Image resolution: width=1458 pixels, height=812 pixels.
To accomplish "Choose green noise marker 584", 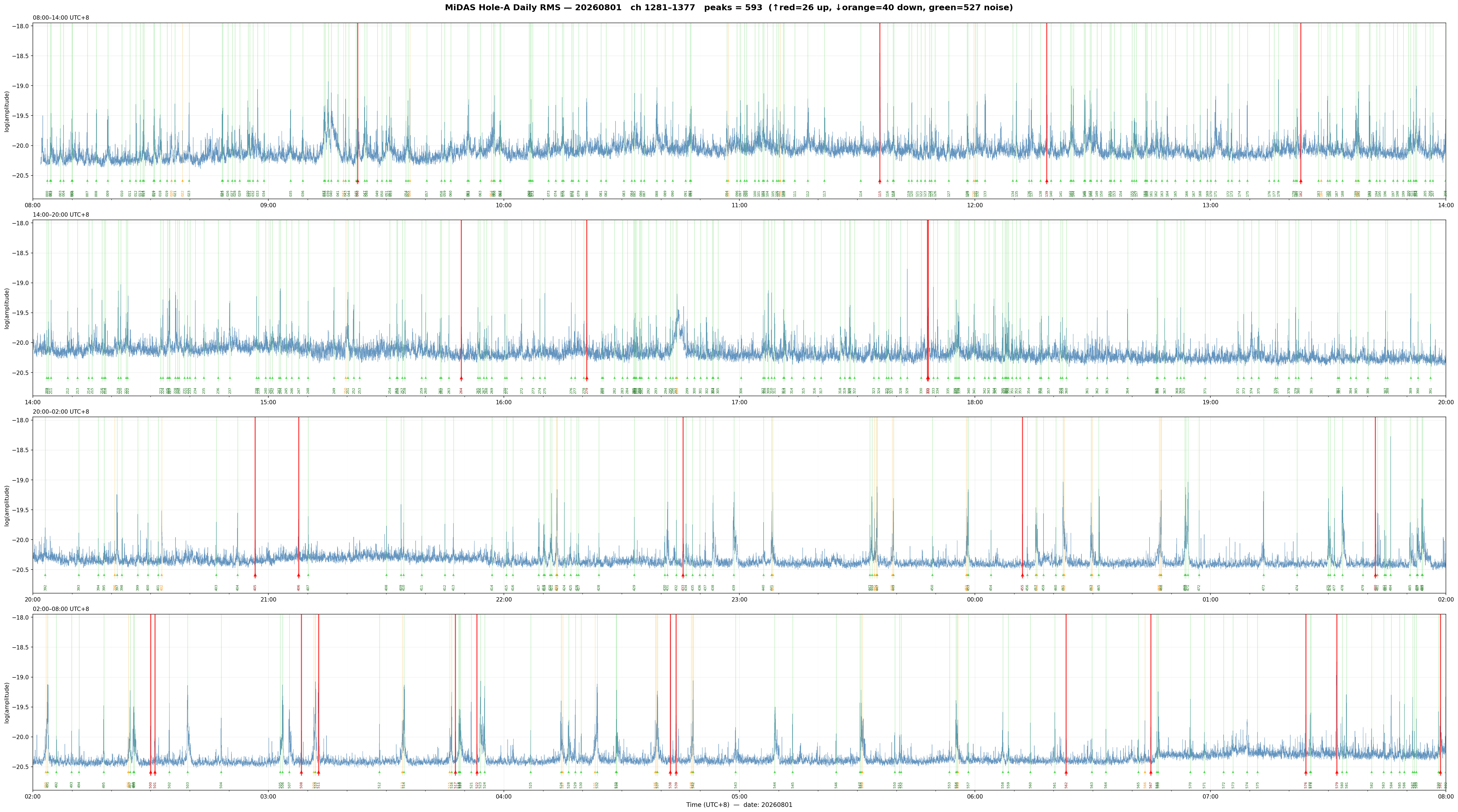I will [1391, 772].
